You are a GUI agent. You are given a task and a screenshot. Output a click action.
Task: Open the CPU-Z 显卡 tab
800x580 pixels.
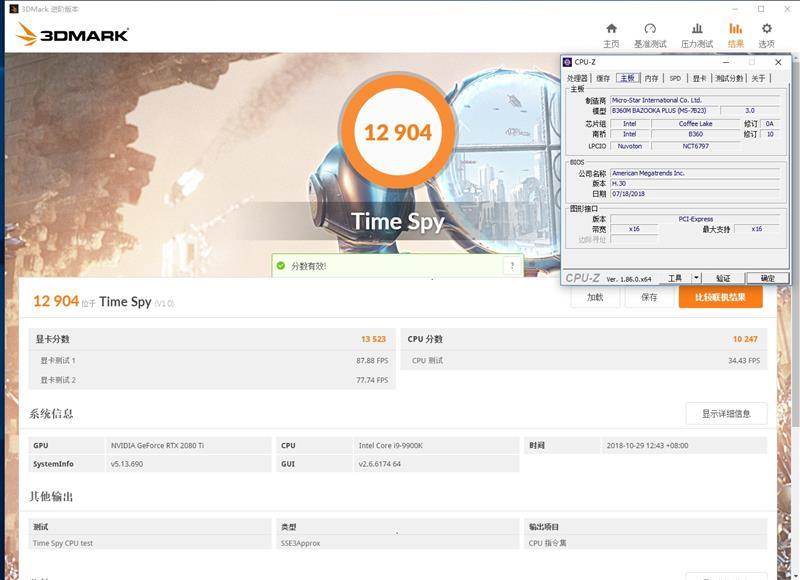point(699,78)
